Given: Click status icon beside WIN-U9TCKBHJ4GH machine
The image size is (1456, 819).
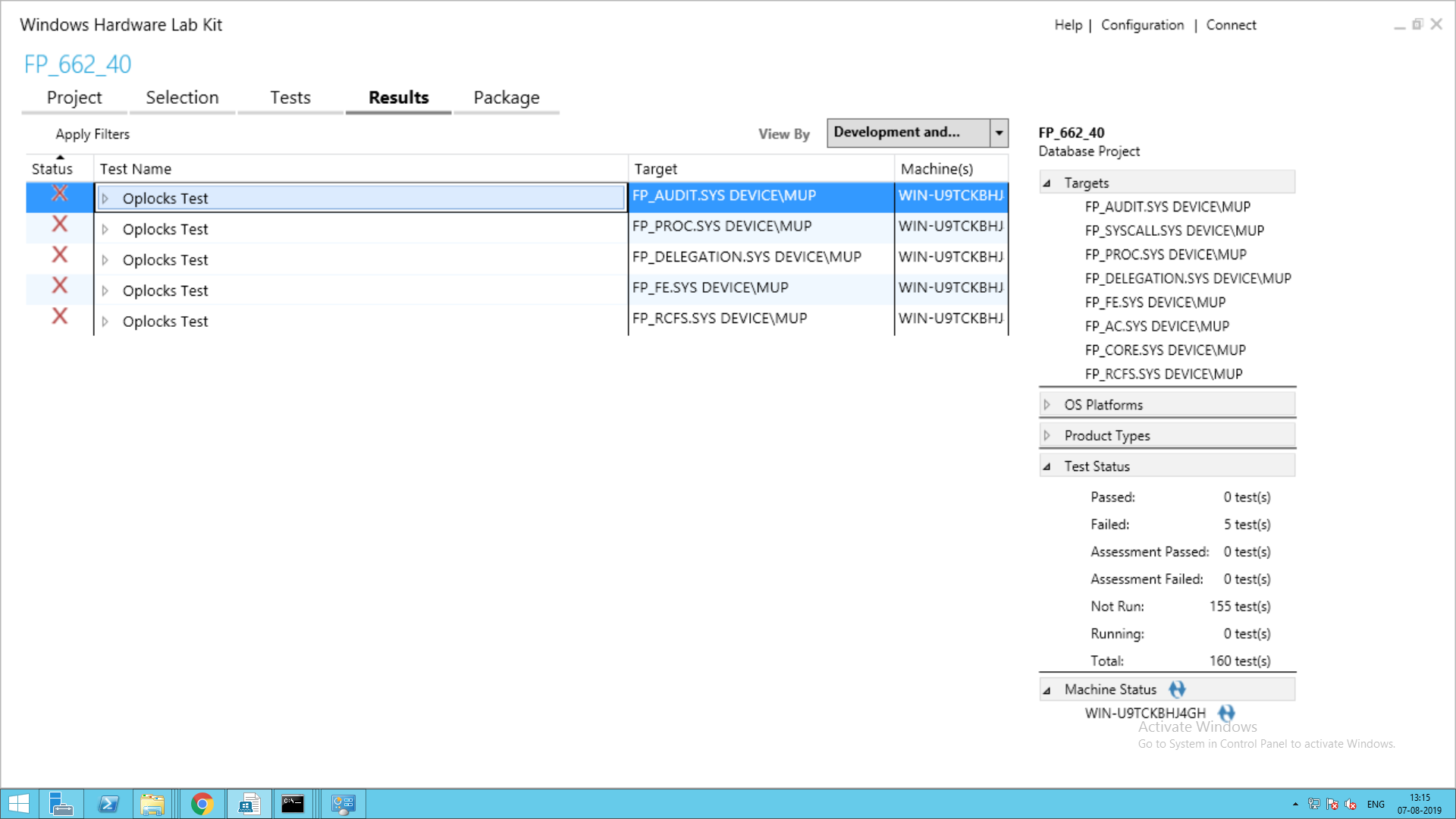Looking at the screenshot, I should tap(1226, 713).
